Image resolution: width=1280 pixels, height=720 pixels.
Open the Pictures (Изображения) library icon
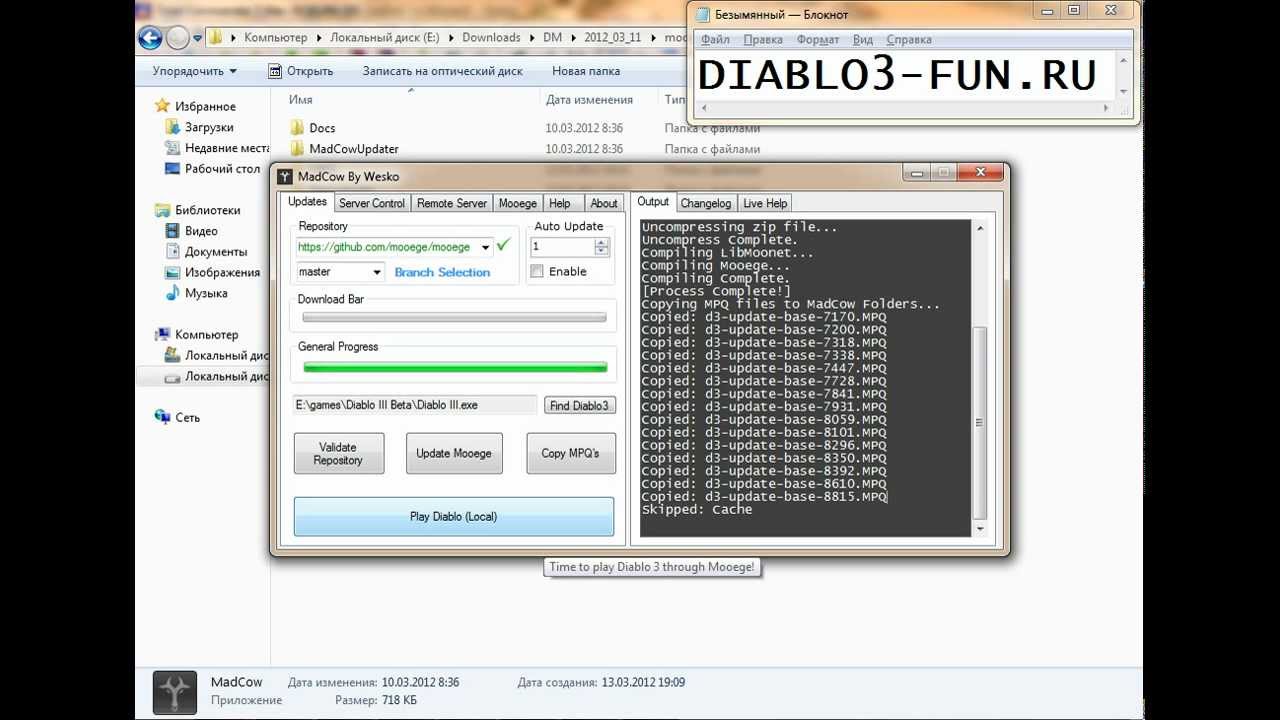click(x=173, y=272)
